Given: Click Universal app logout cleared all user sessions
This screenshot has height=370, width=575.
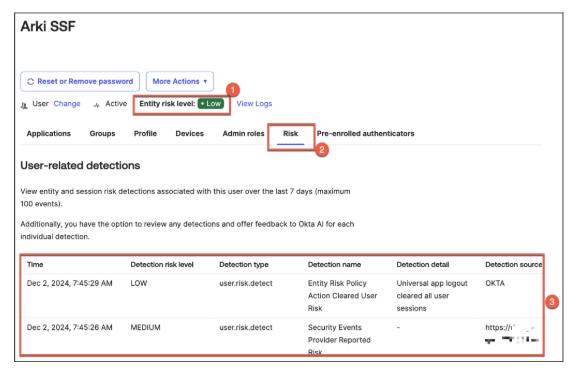Looking at the screenshot, I should tap(432, 296).
